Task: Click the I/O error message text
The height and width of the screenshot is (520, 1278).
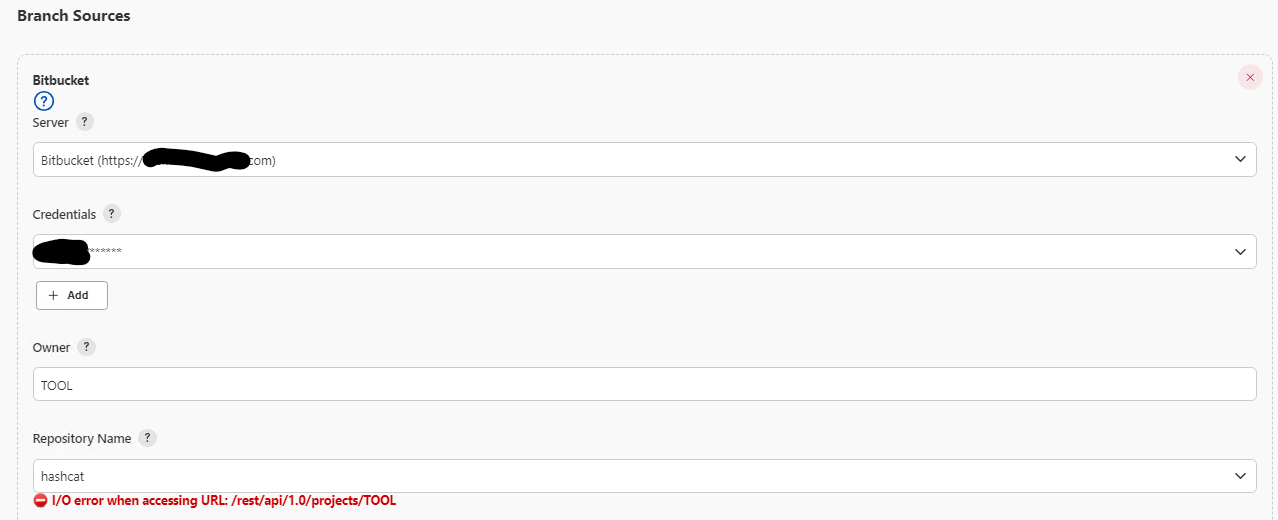Action: tap(224, 500)
